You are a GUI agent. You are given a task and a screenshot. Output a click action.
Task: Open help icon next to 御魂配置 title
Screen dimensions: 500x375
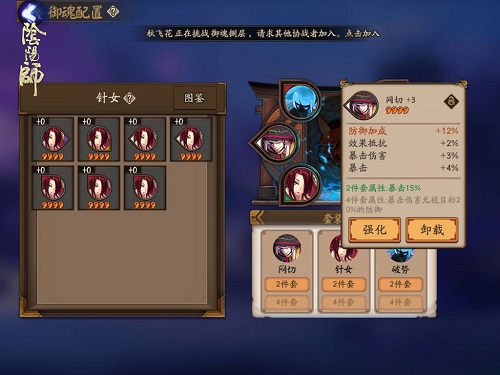(x=113, y=12)
